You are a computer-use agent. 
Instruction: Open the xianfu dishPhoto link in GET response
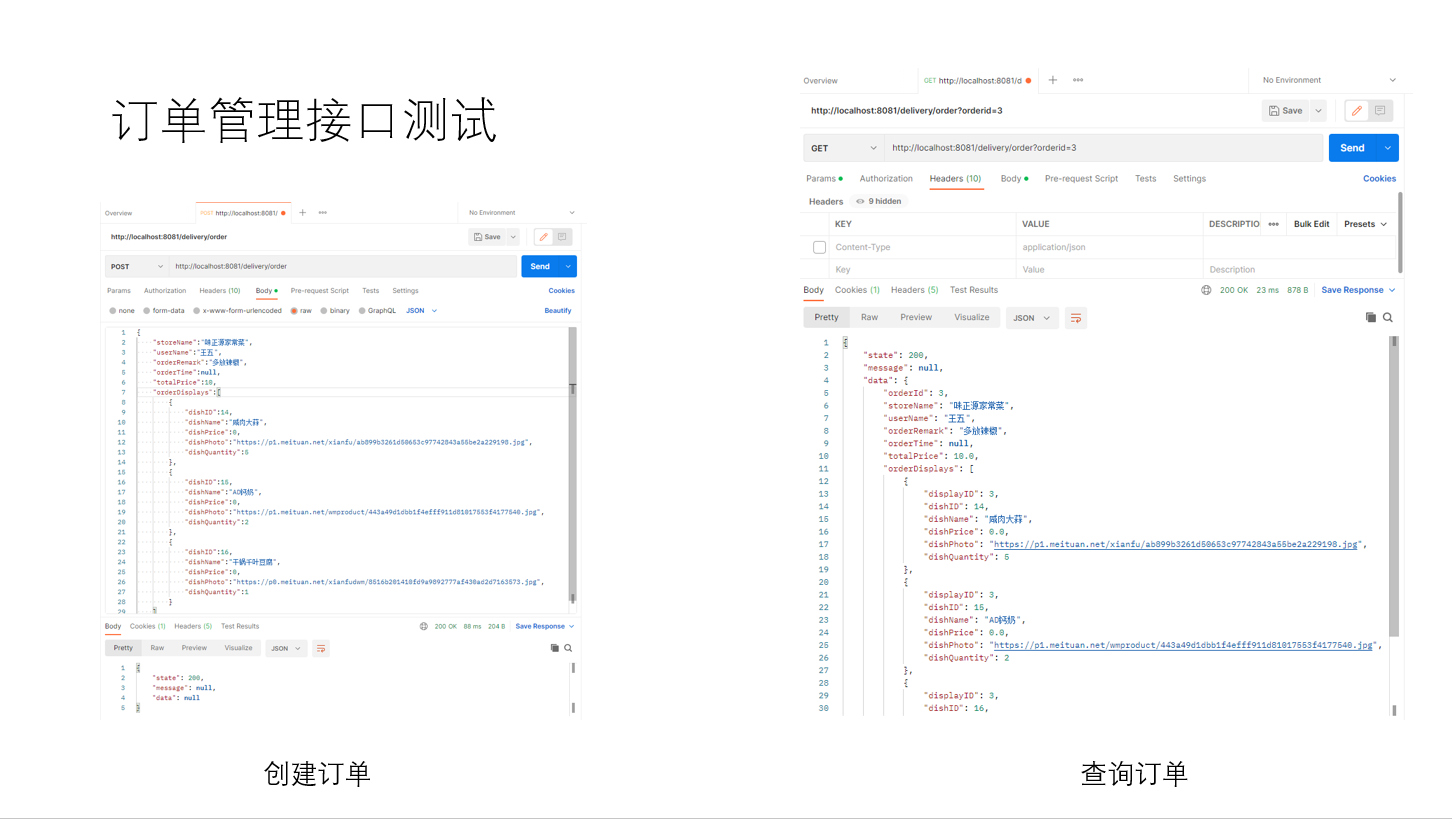point(1175,544)
